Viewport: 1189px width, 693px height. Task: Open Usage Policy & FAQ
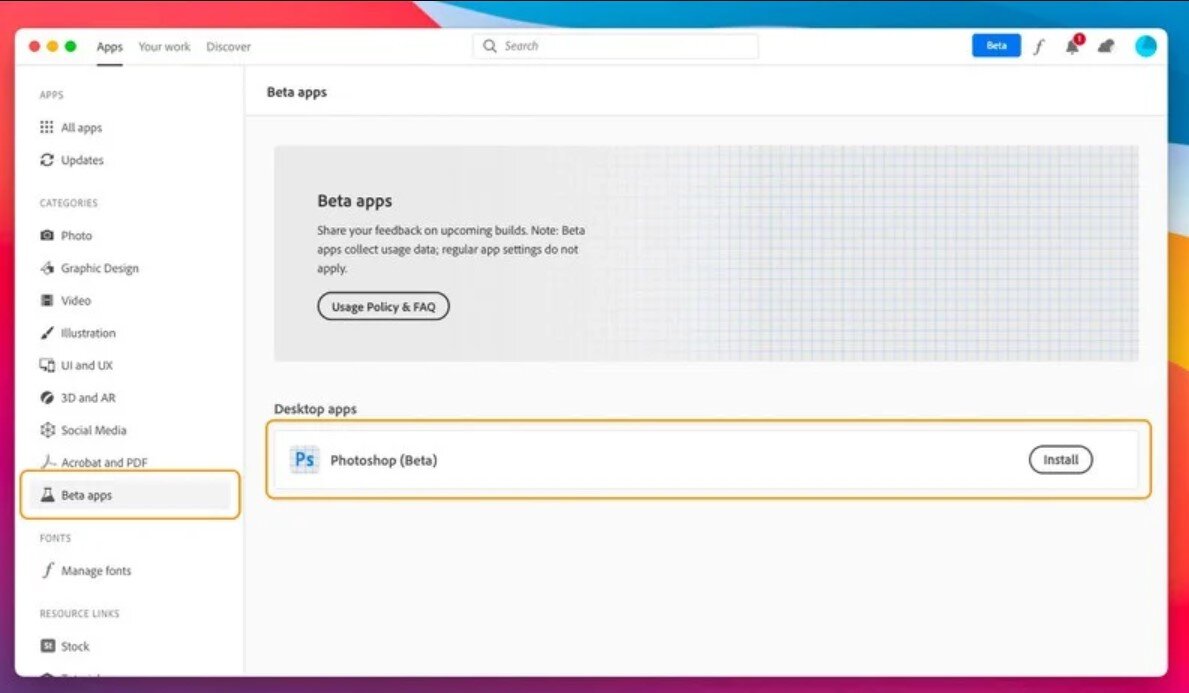pos(383,306)
